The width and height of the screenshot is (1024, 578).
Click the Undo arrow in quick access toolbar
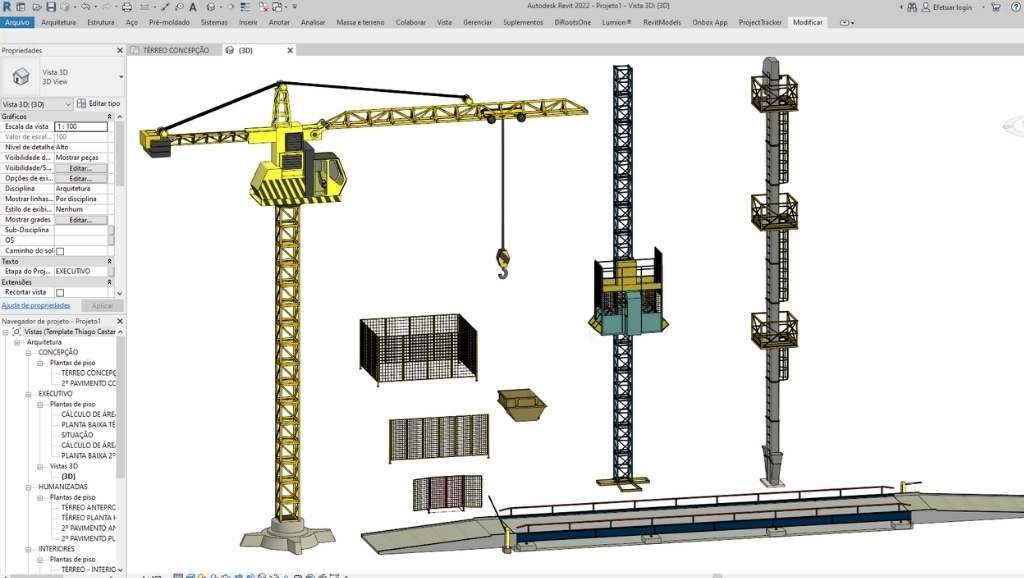pos(87,7)
